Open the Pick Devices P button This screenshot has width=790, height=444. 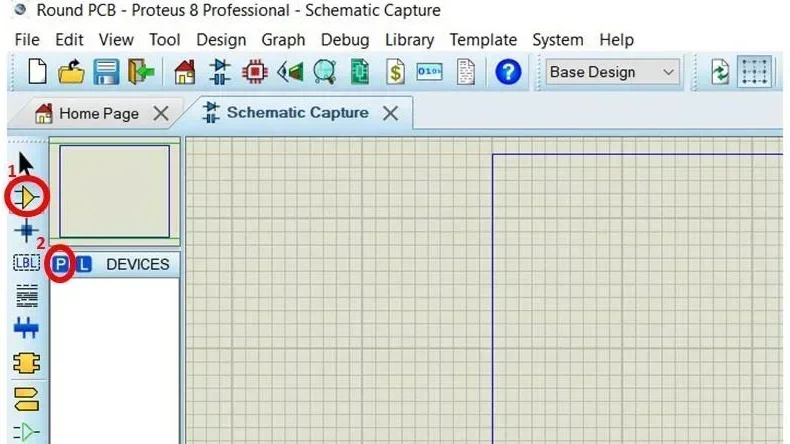tap(60, 264)
